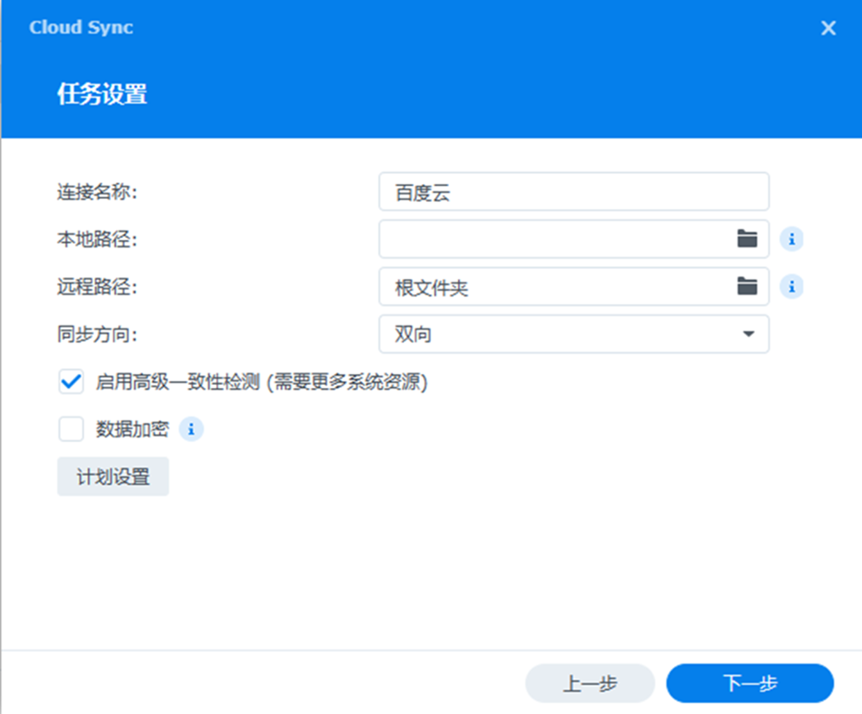Select the 同步方向 label
The height and width of the screenshot is (714, 862).
[x=97, y=334]
